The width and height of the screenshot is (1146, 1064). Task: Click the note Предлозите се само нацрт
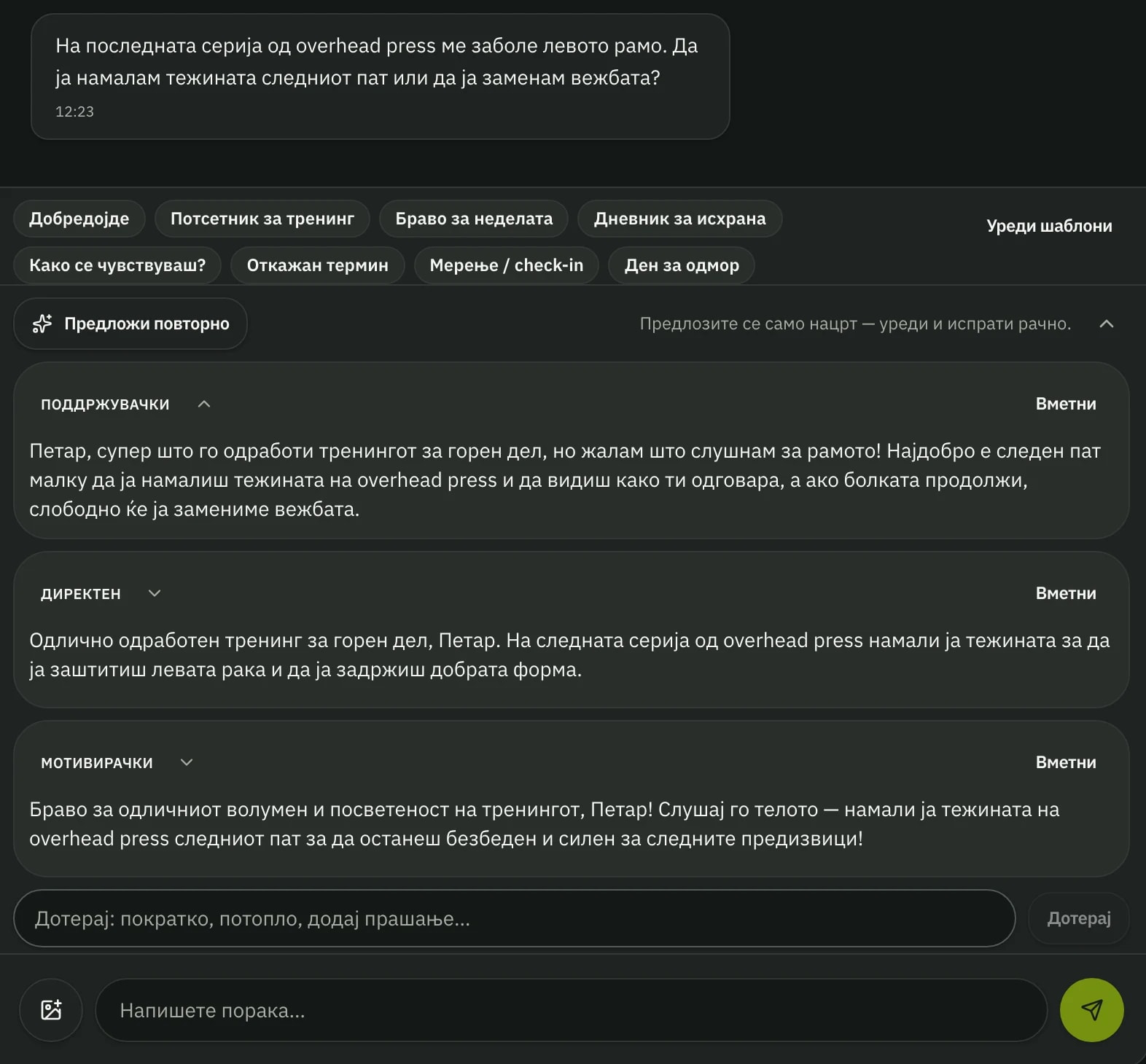(x=855, y=324)
